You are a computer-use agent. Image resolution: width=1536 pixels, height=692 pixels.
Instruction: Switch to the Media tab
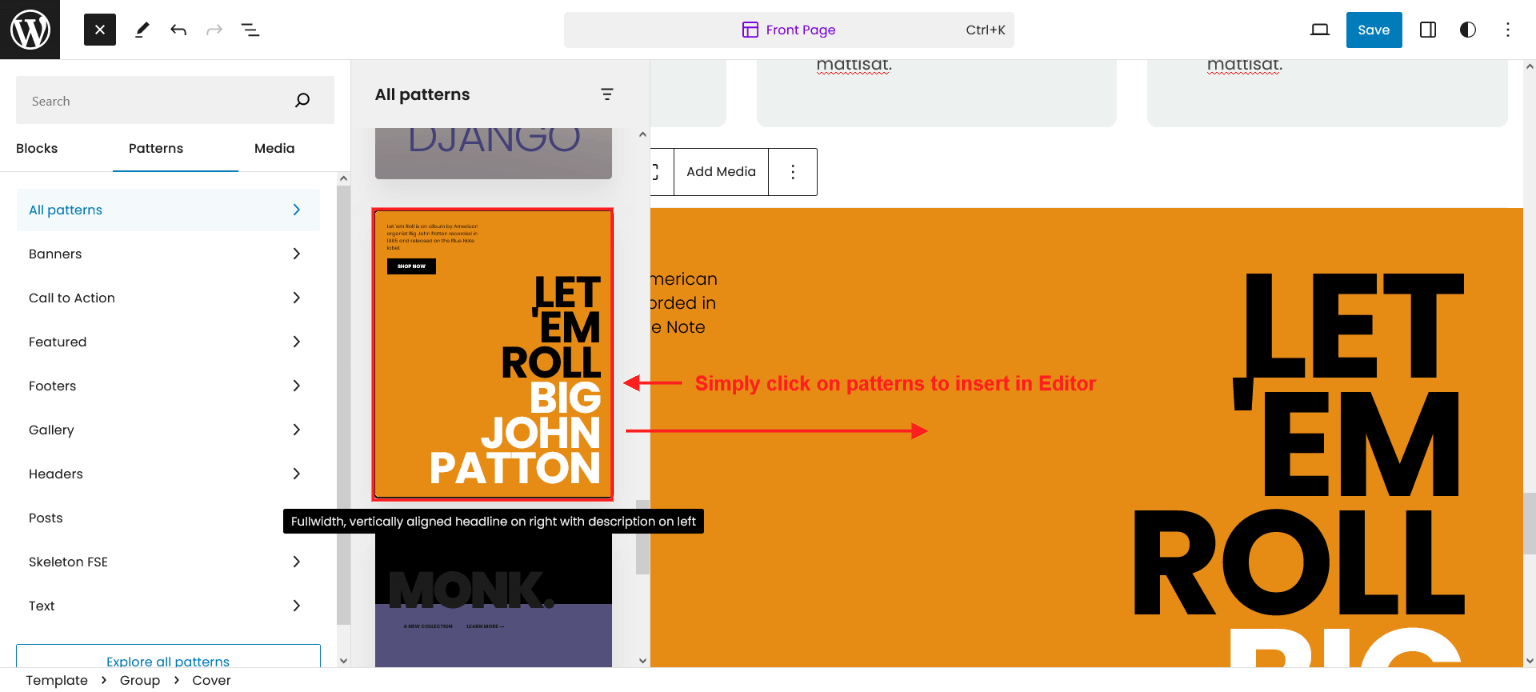(274, 149)
